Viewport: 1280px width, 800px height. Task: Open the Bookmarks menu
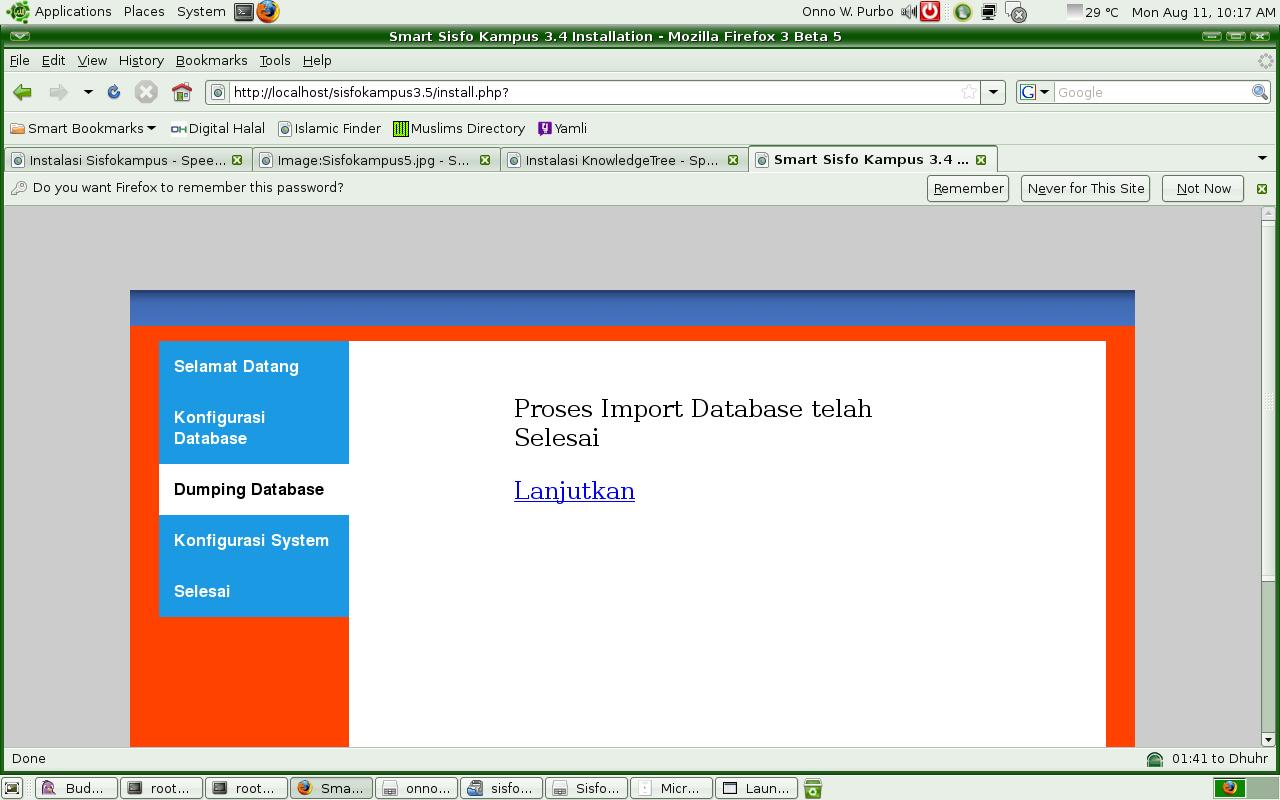coord(211,60)
